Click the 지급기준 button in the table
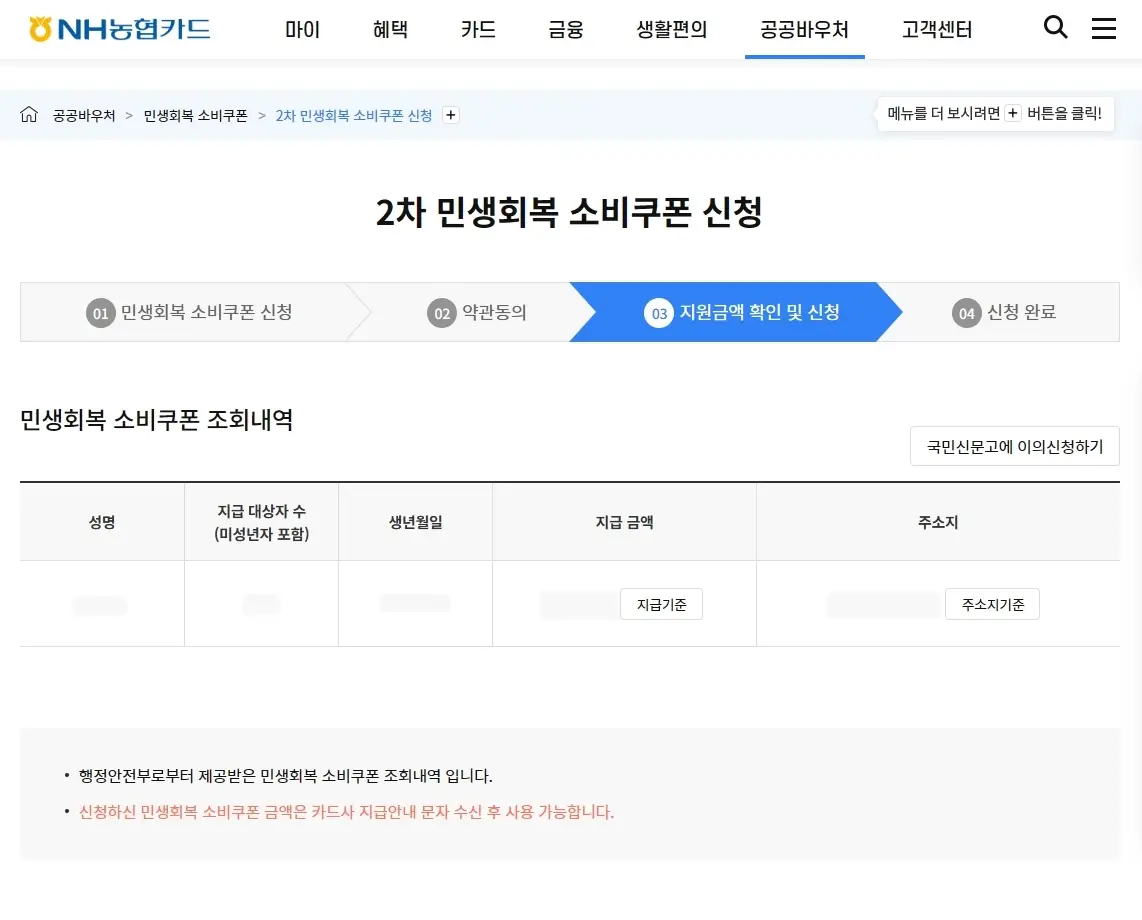Image resolution: width=1142 pixels, height=920 pixels. [661, 604]
